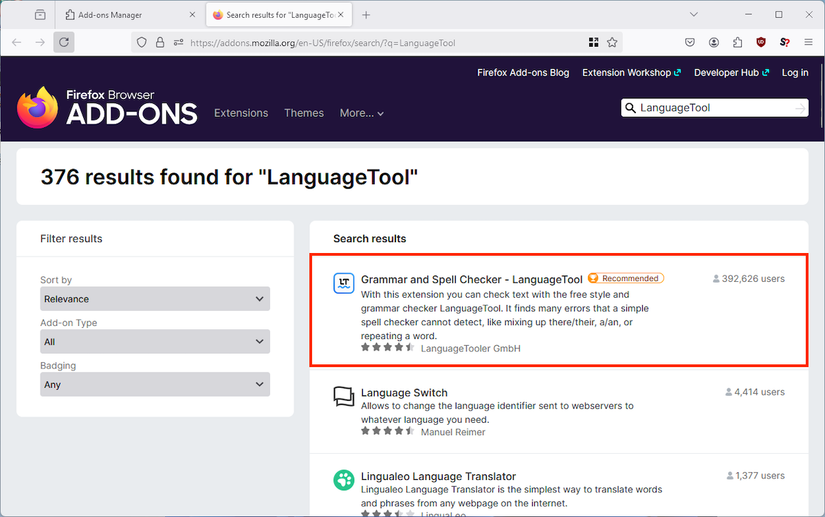This screenshot has width=825, height=517.
Task: Expand the Add-on Type dropdown
Action: (x=155, y=342)
